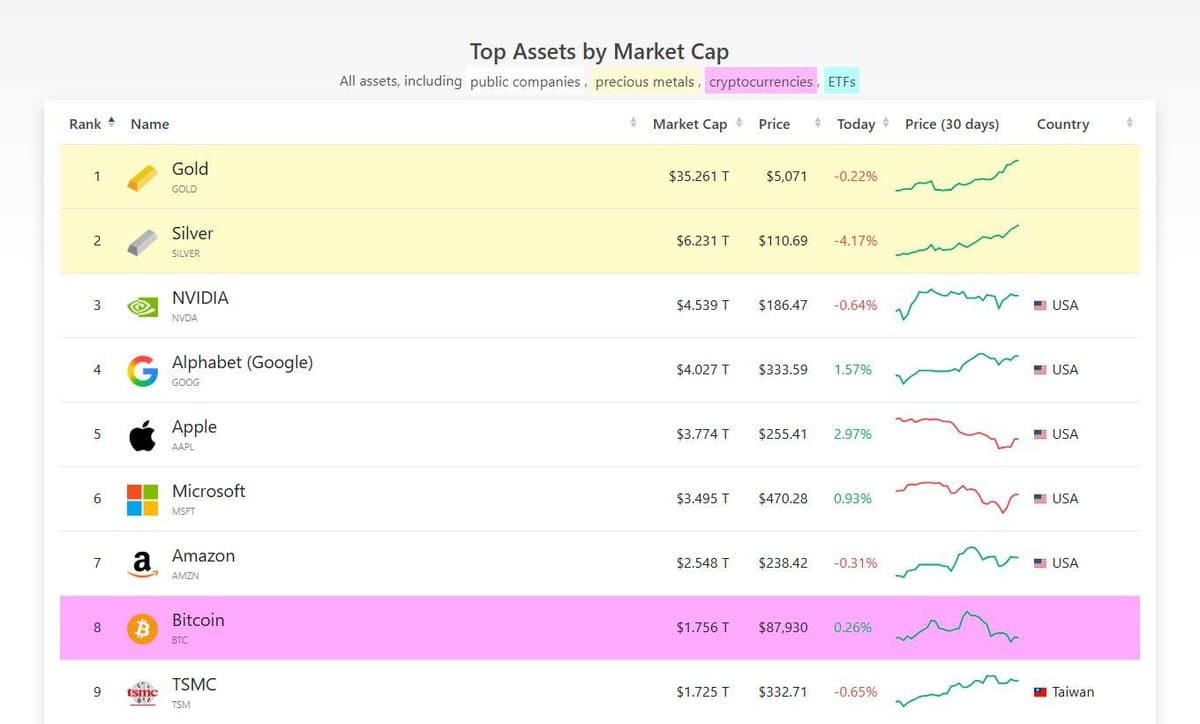
Task: Click the silver bar icon for Silver
Action: click(141, 240)
